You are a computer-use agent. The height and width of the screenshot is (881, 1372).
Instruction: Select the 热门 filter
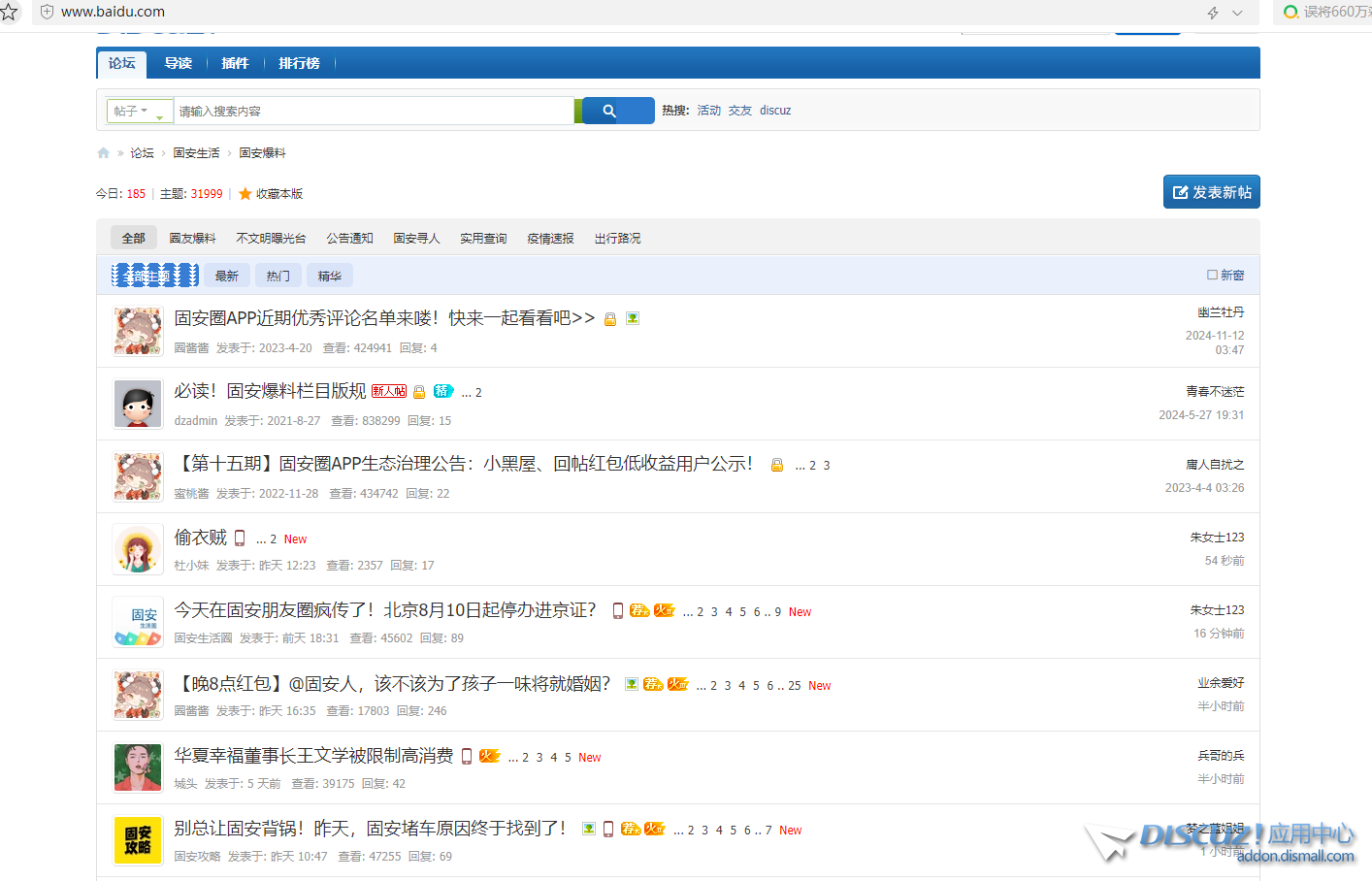pos(278,277)
